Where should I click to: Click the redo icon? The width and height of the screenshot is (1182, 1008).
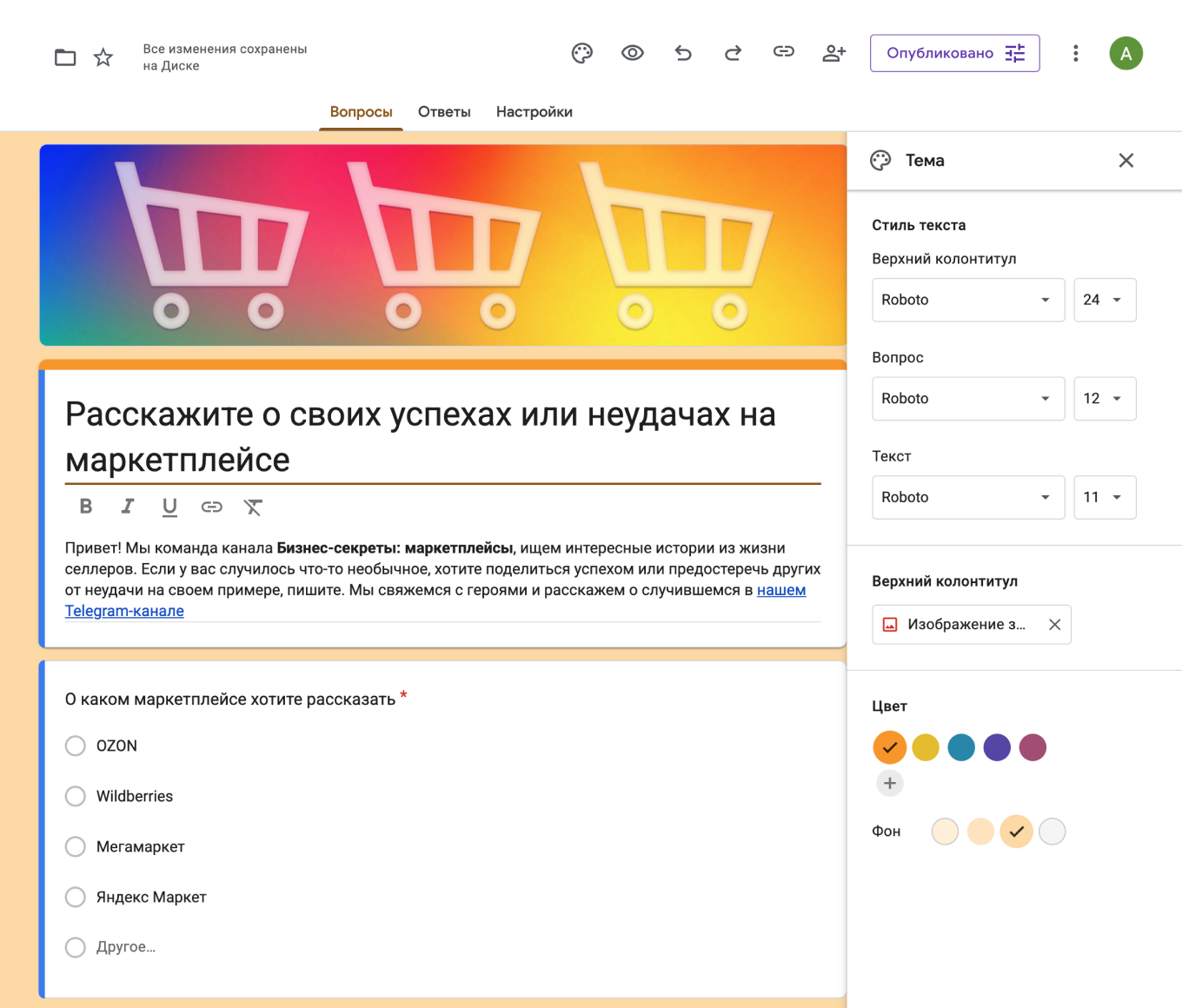tap(733, 53)
